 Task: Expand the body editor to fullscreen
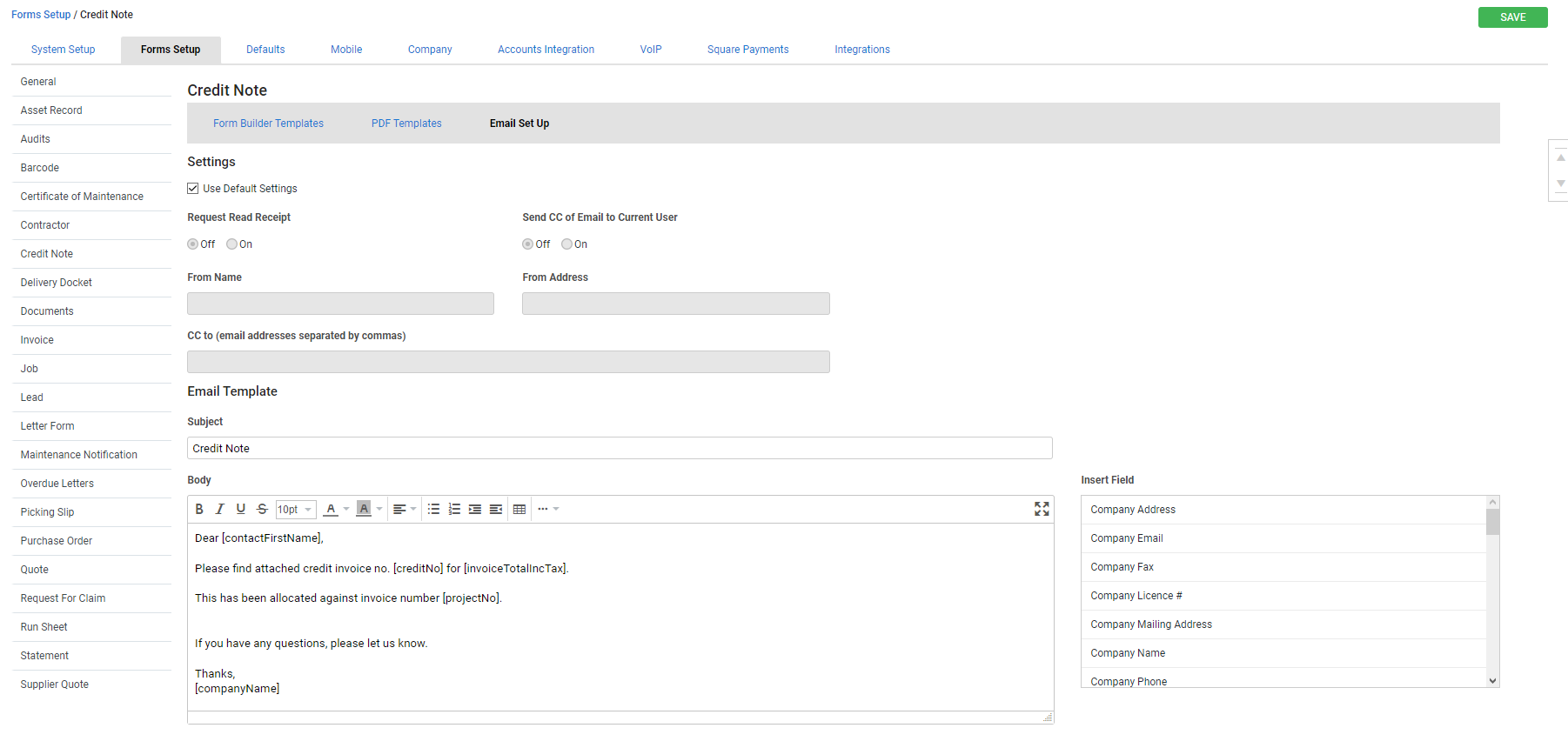(x=1042, y=509)
